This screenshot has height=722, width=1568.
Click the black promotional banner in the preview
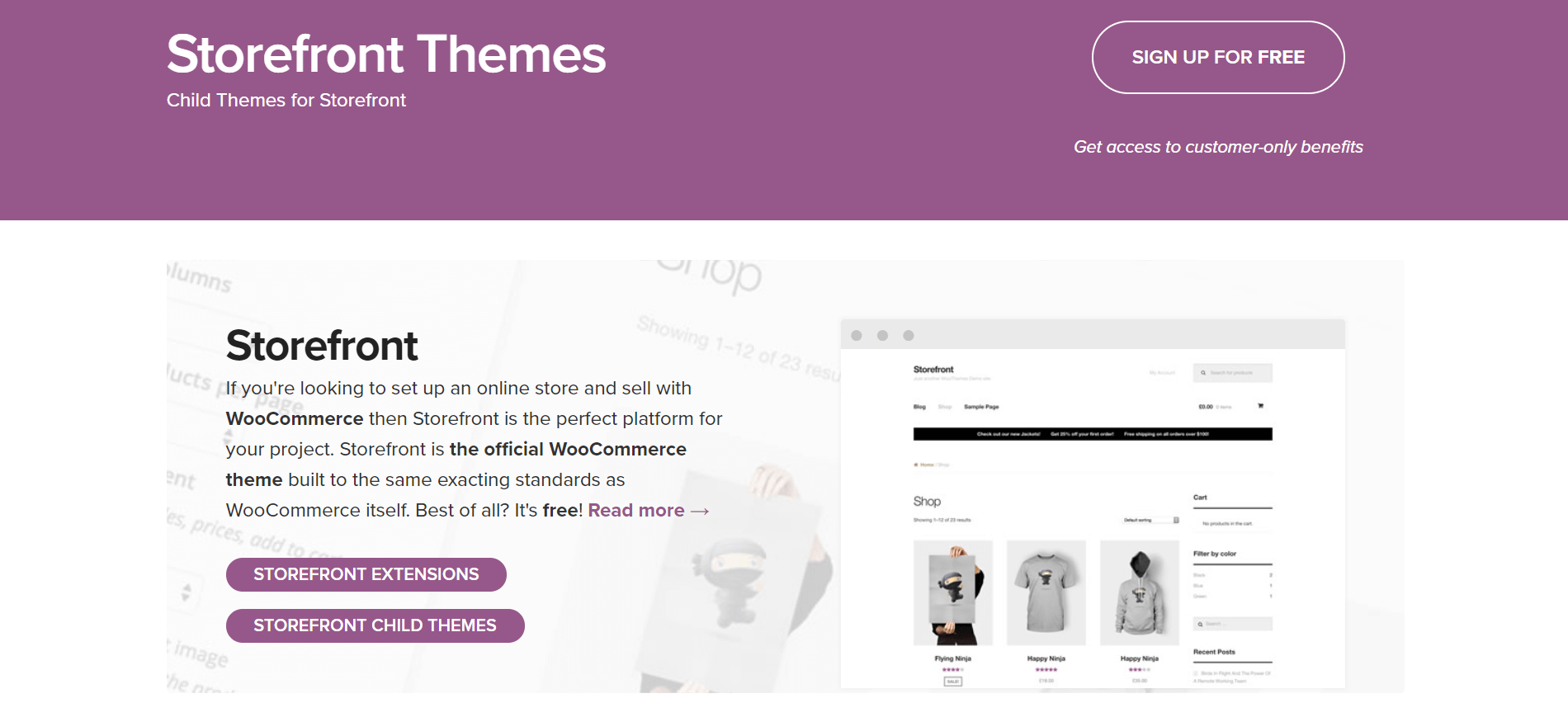point(1093,434)
